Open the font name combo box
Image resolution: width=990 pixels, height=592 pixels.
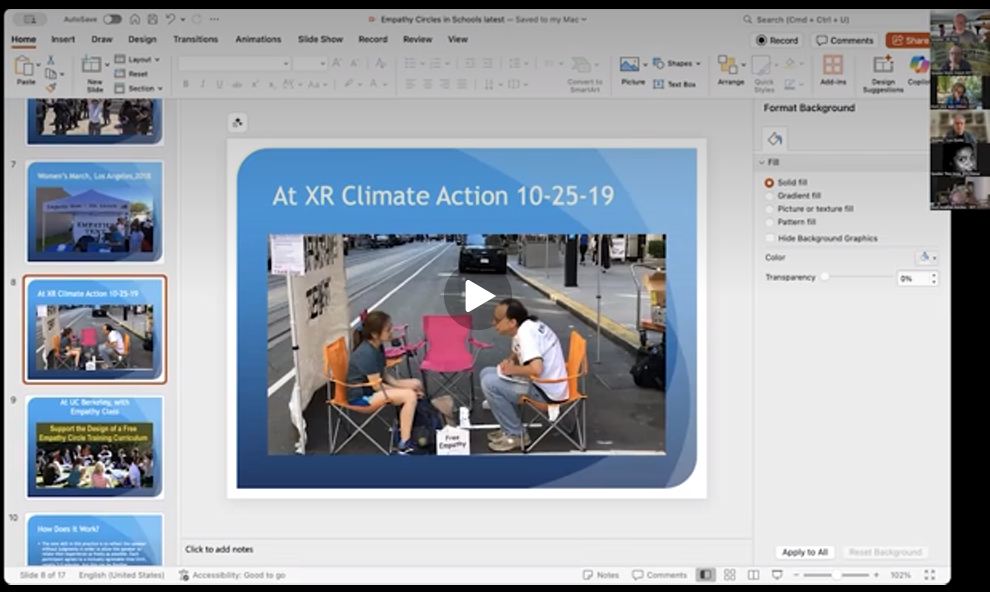[234, 63]
